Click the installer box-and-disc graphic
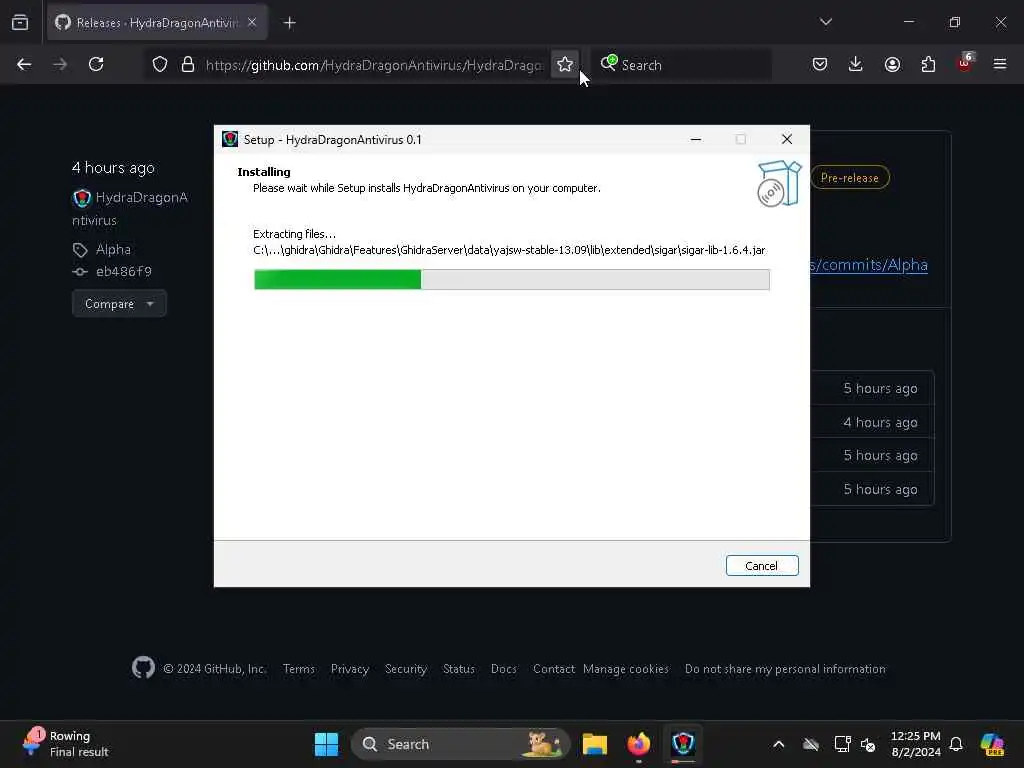Screen dimensions: 1024x768 (778, 184)
